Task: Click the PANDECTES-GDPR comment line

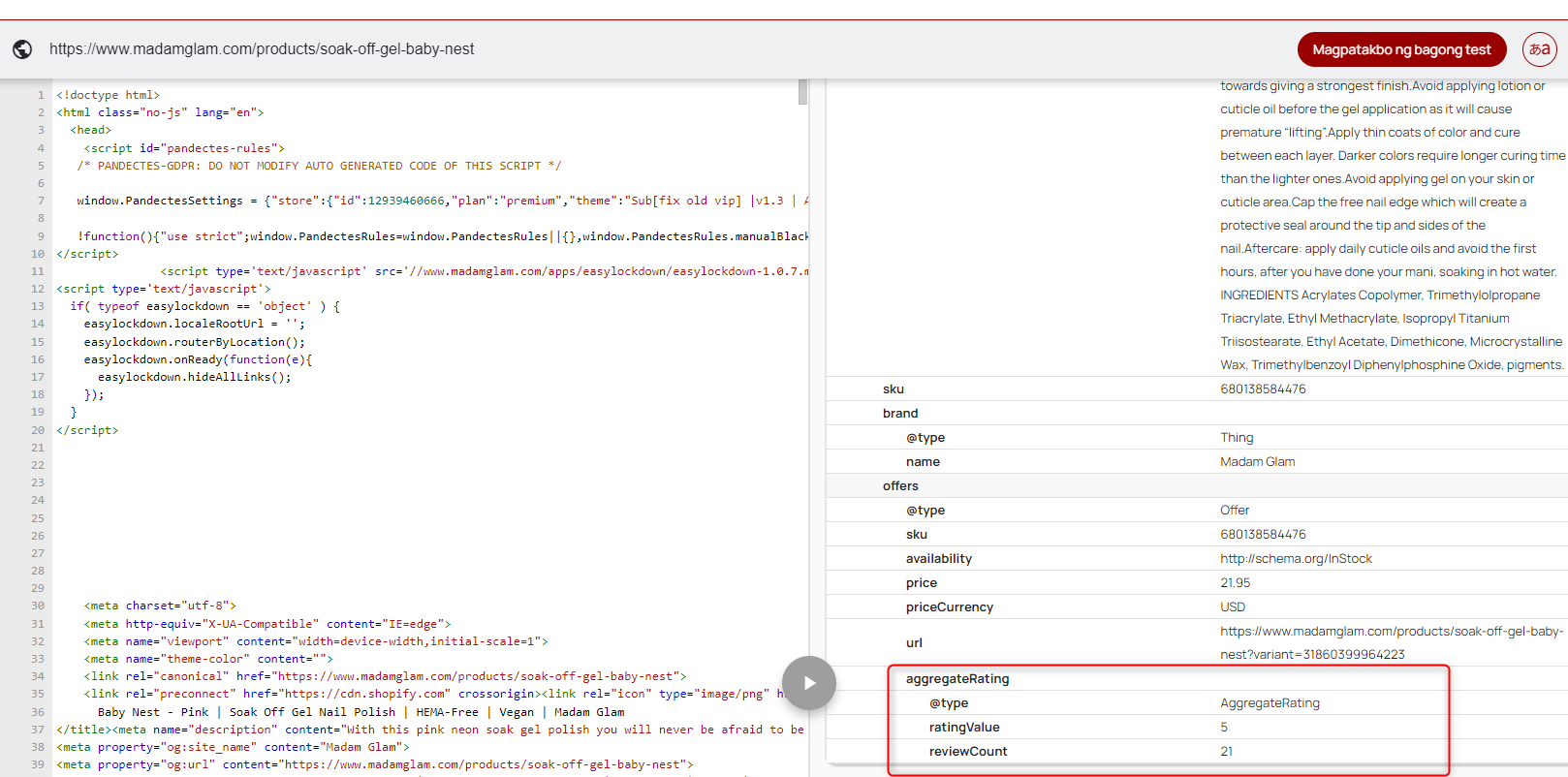Action: pyautogui.click(x=319, y=166)
